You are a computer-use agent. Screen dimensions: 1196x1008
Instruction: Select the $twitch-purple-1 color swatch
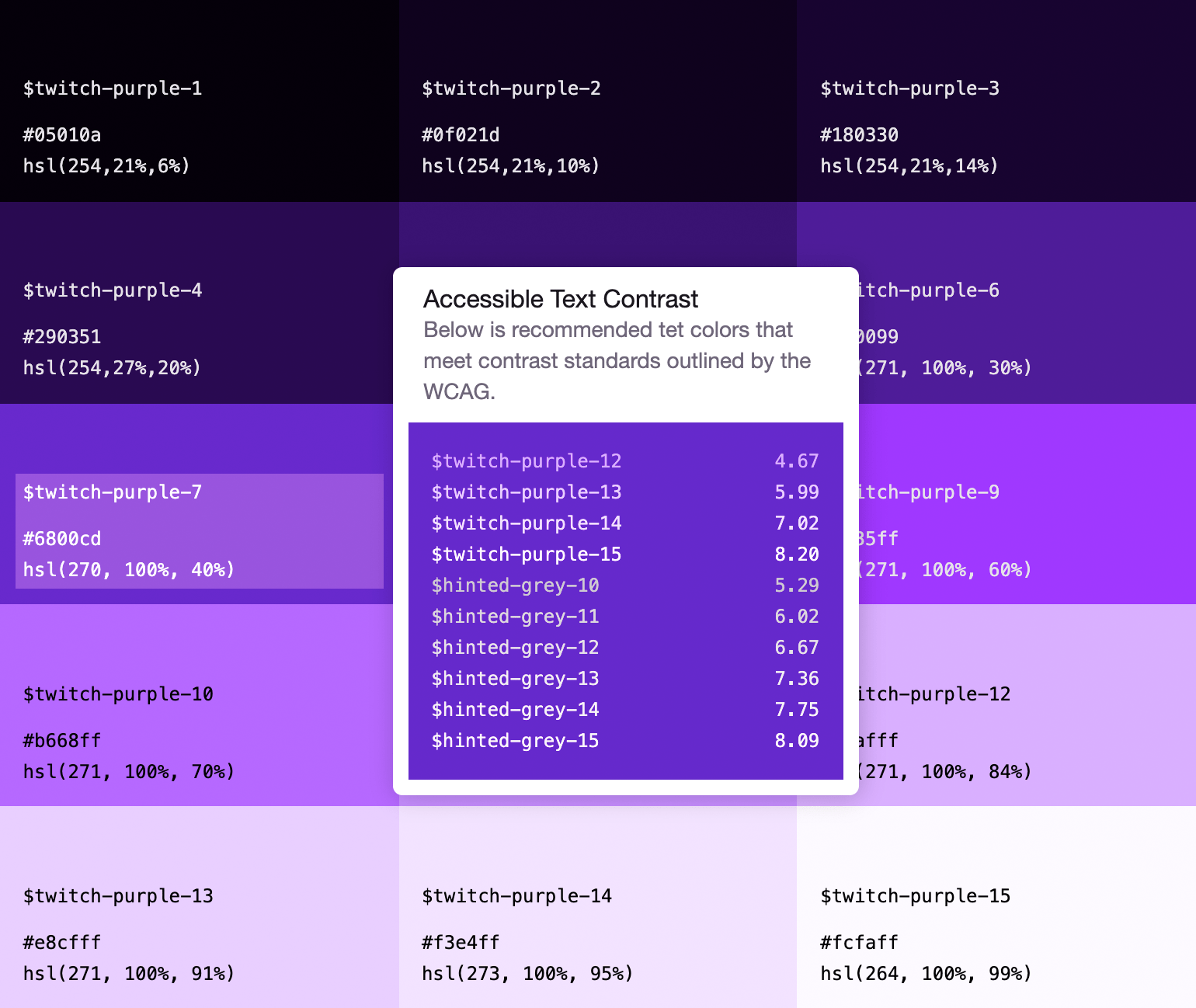pos(199,101)
